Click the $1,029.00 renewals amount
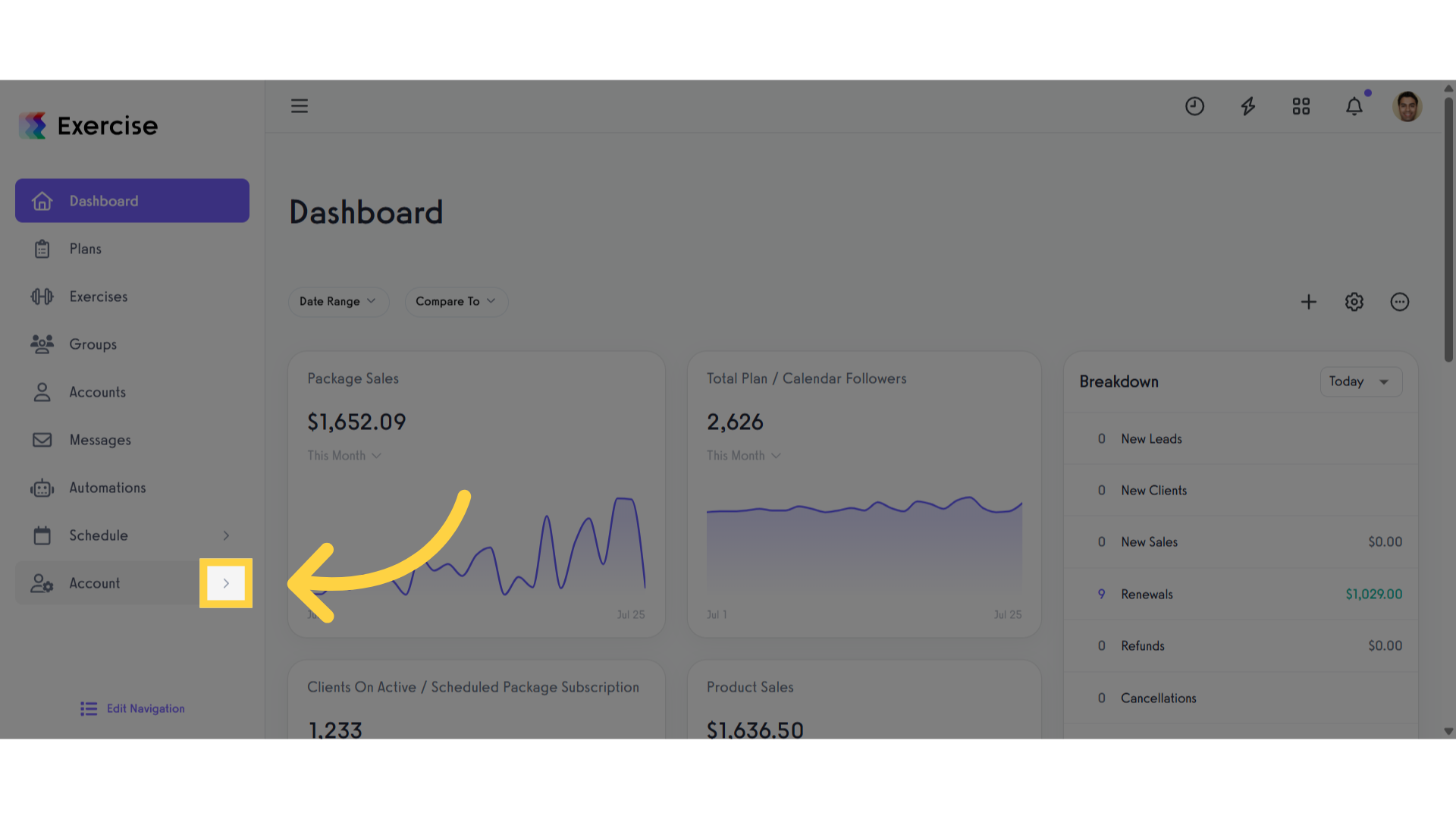The width and height of the screenshot is (1456, 819). pyautogui.click(x=1374, y=595)
